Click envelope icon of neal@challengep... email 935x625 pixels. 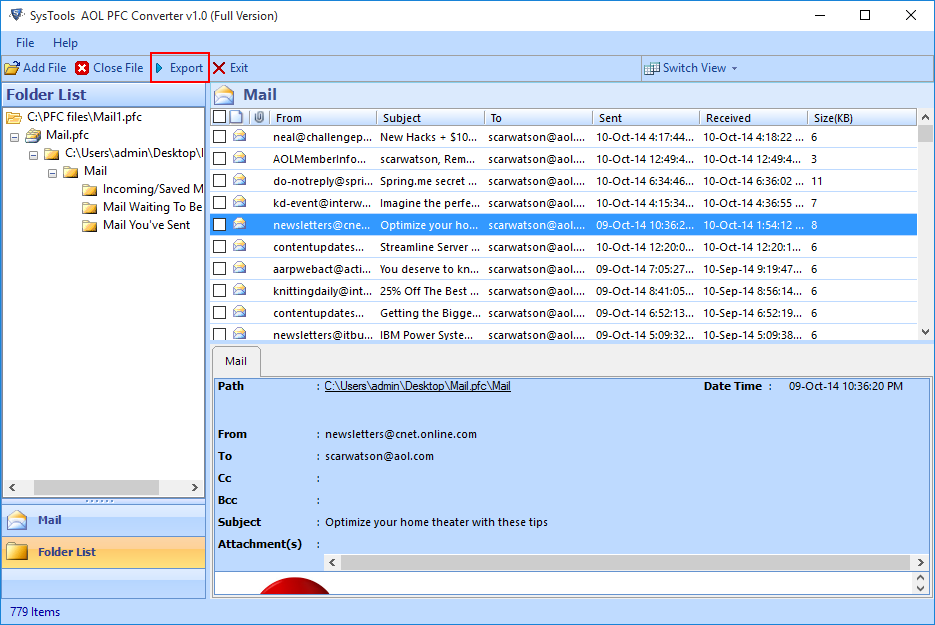tap(240, 136)
